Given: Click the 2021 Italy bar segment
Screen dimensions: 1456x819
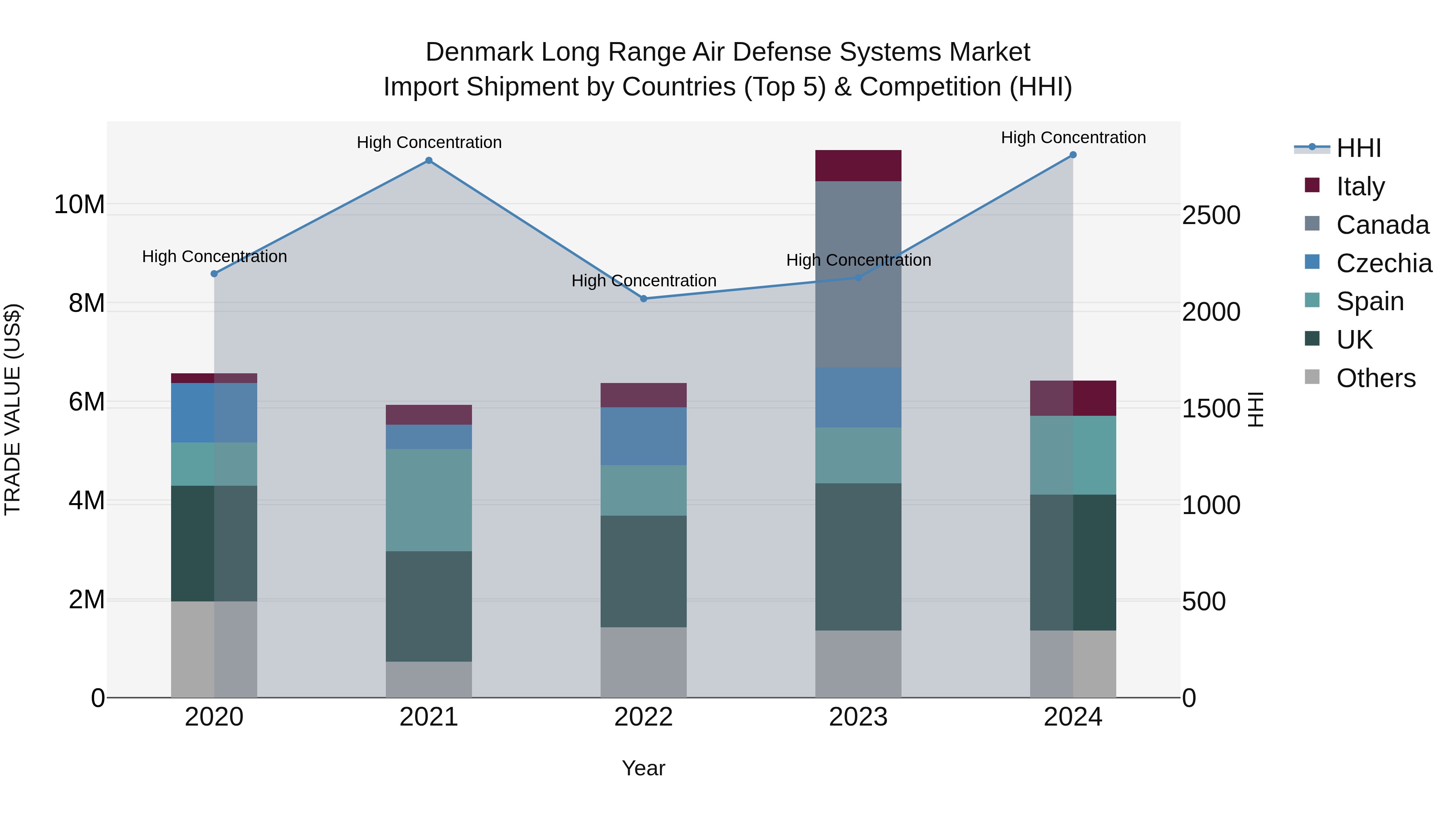Looking at the screenshot, I should point(429,415).
